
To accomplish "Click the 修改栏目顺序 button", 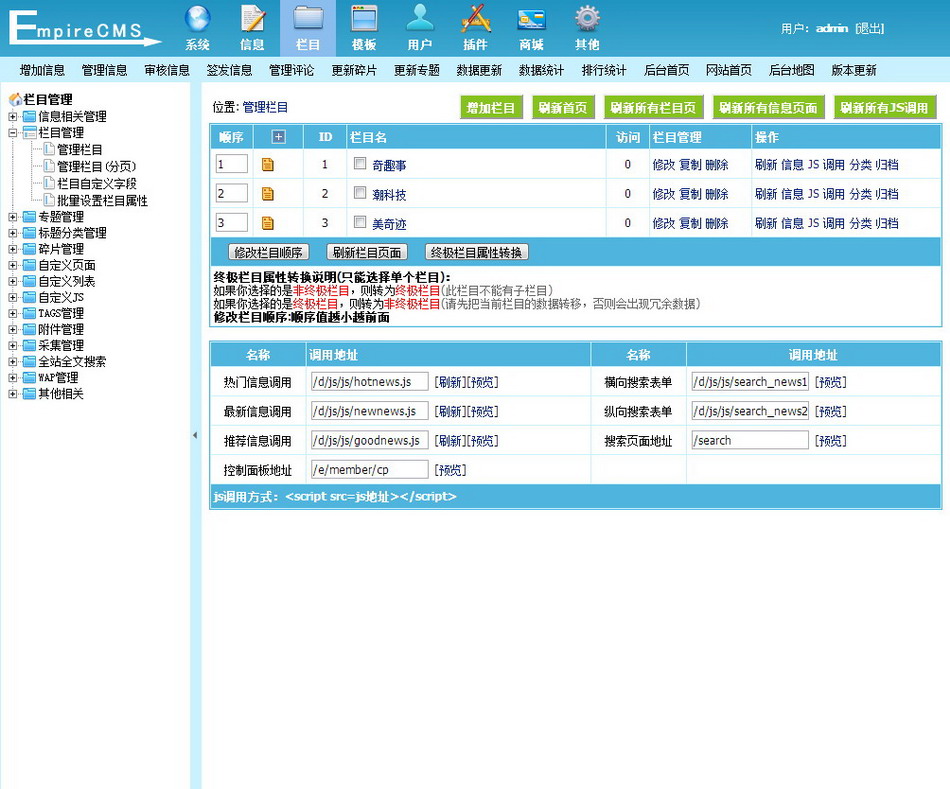I will 268,252.
